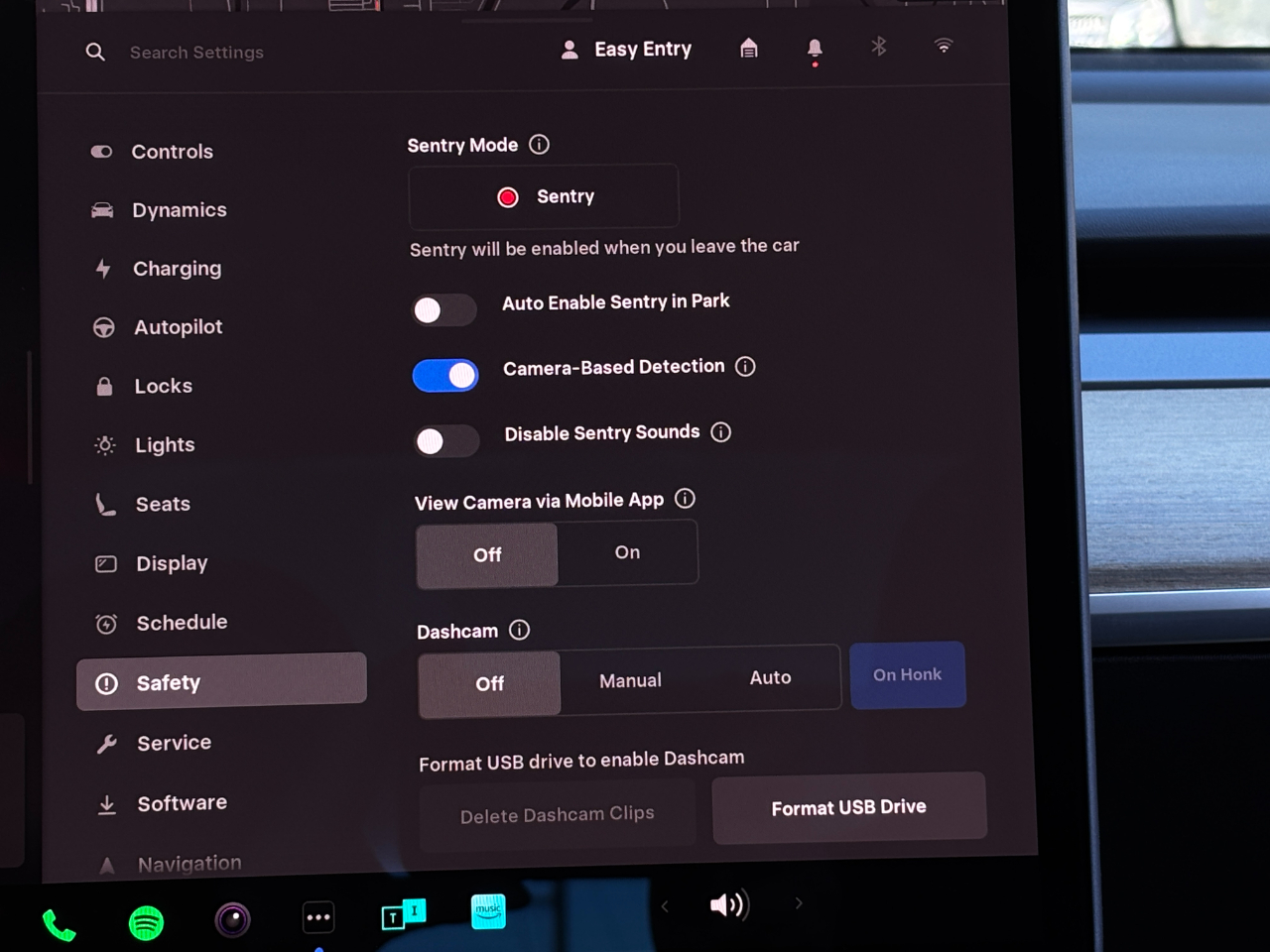The image size is (1270, 952).
Task: Open the phone app in the dock
Action: (x=59, y=925)
